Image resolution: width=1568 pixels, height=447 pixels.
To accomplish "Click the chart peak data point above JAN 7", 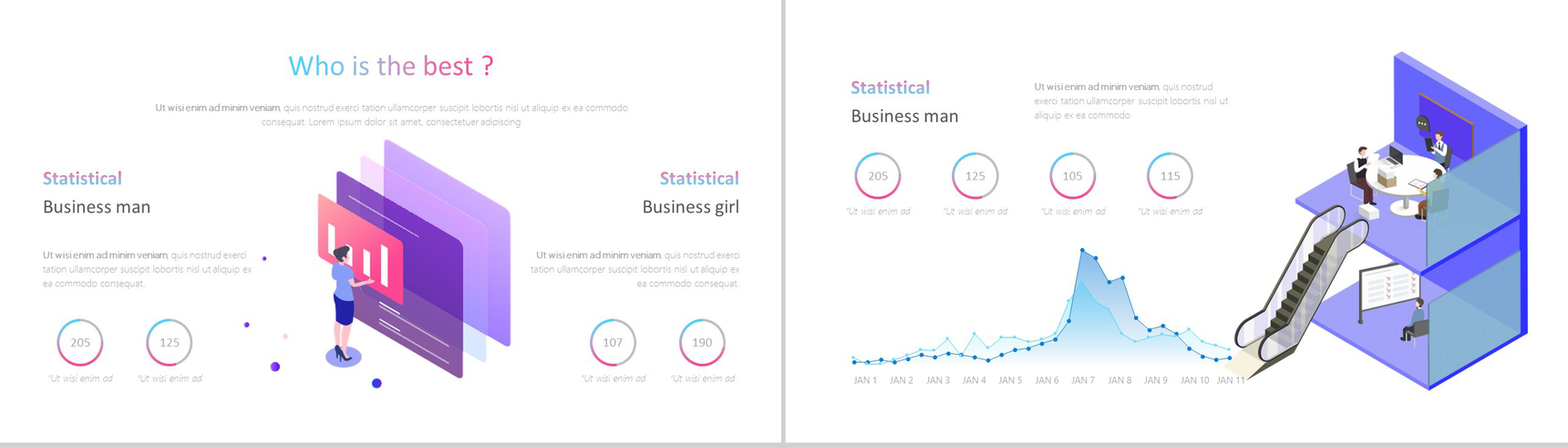I will pyautogui.click(x=1082, y=249).
